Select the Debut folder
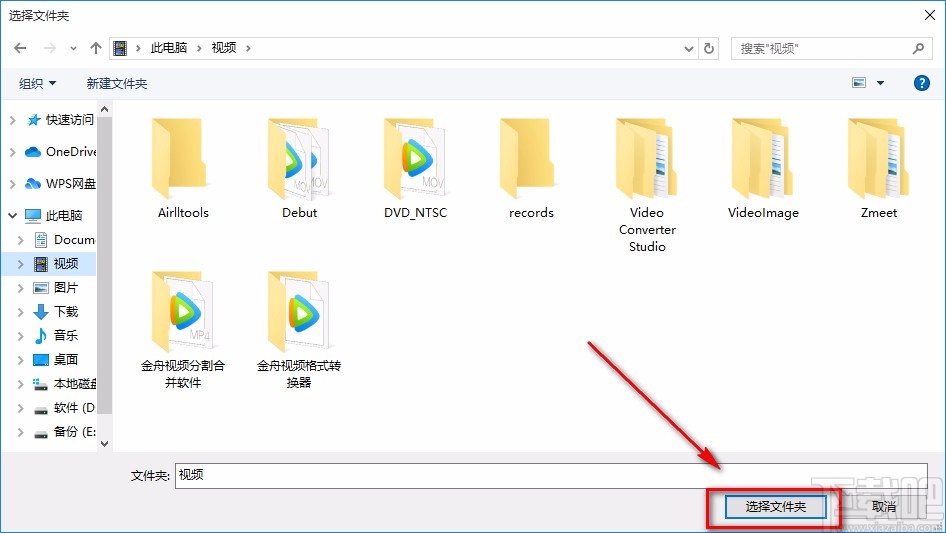Screen dimensions: 946x533 pyautogui.click(x=299, y=168)
